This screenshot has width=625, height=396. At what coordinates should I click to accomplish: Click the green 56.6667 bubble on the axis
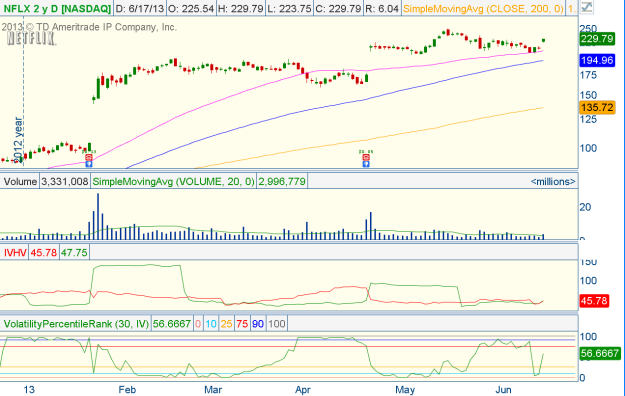click(x=599, y=353)
